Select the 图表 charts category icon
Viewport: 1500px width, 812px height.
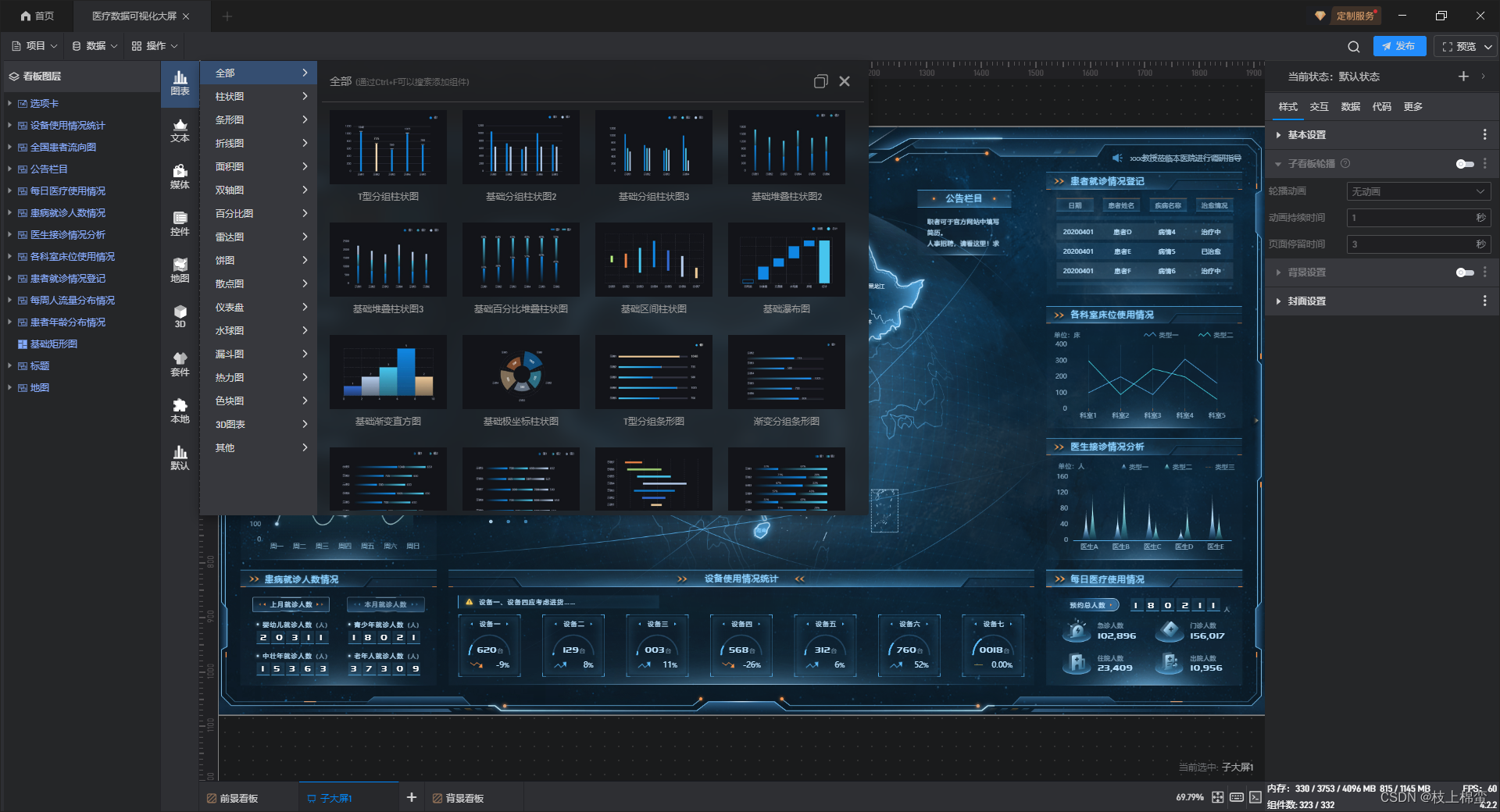pos(180,83)
